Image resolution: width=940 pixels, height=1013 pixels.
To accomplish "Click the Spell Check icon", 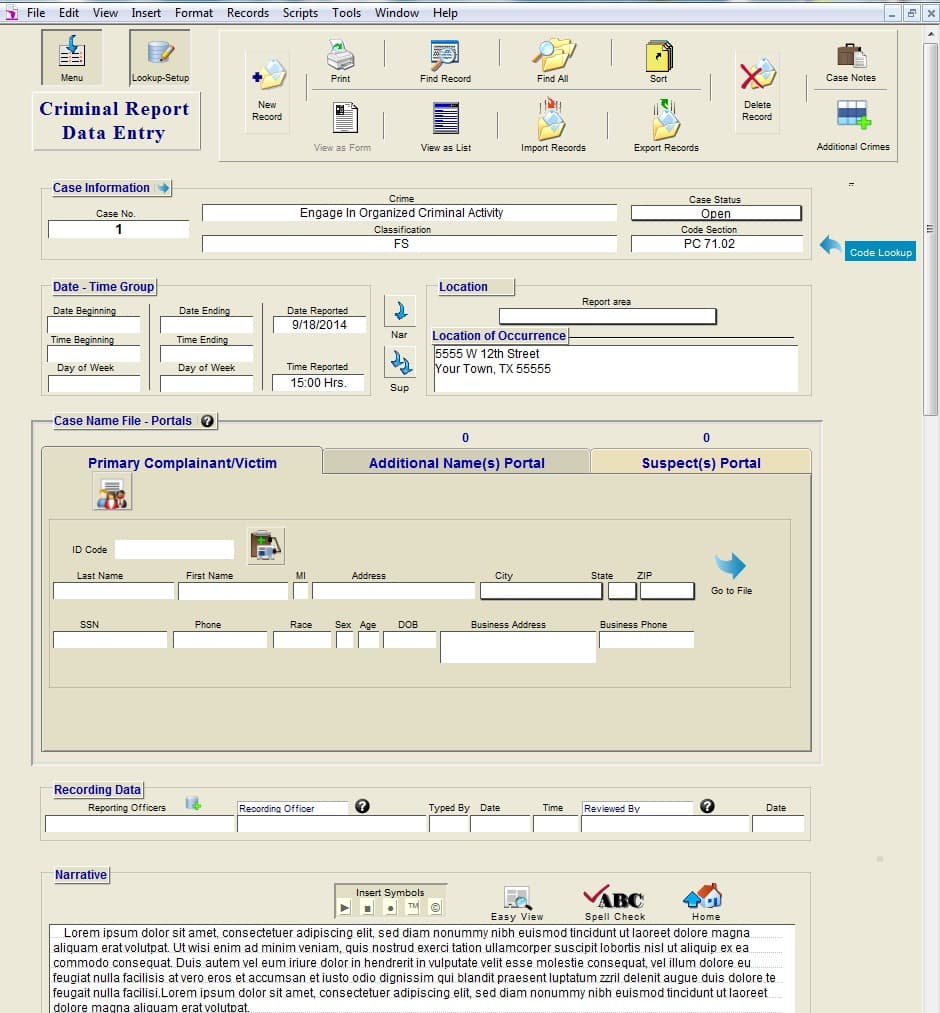I will 615,897.
